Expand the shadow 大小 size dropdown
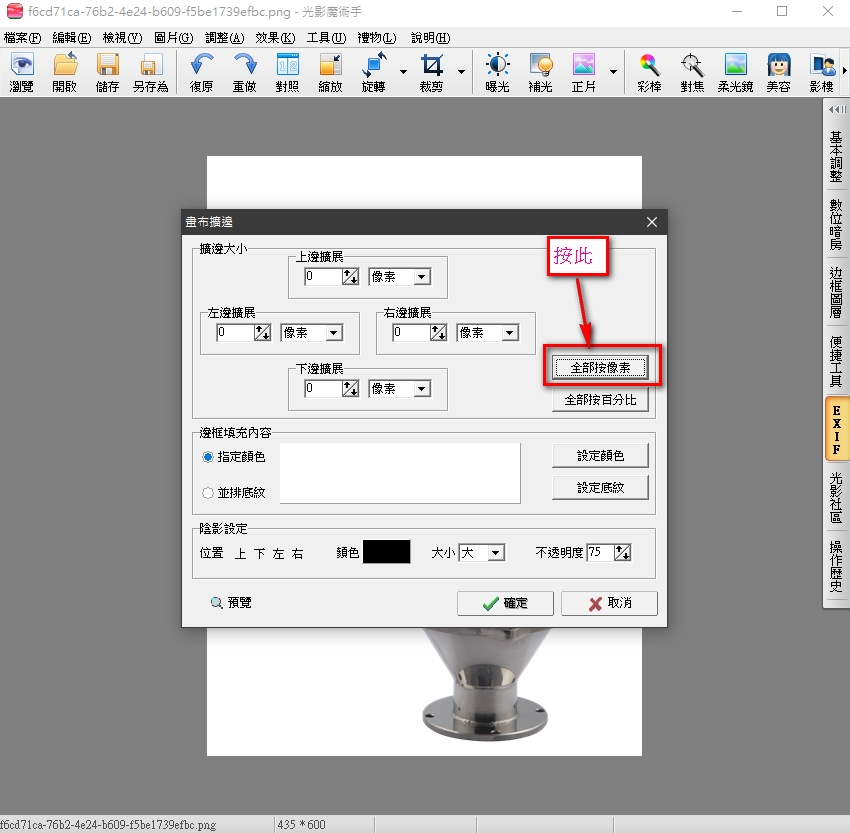 coord(495,553)
